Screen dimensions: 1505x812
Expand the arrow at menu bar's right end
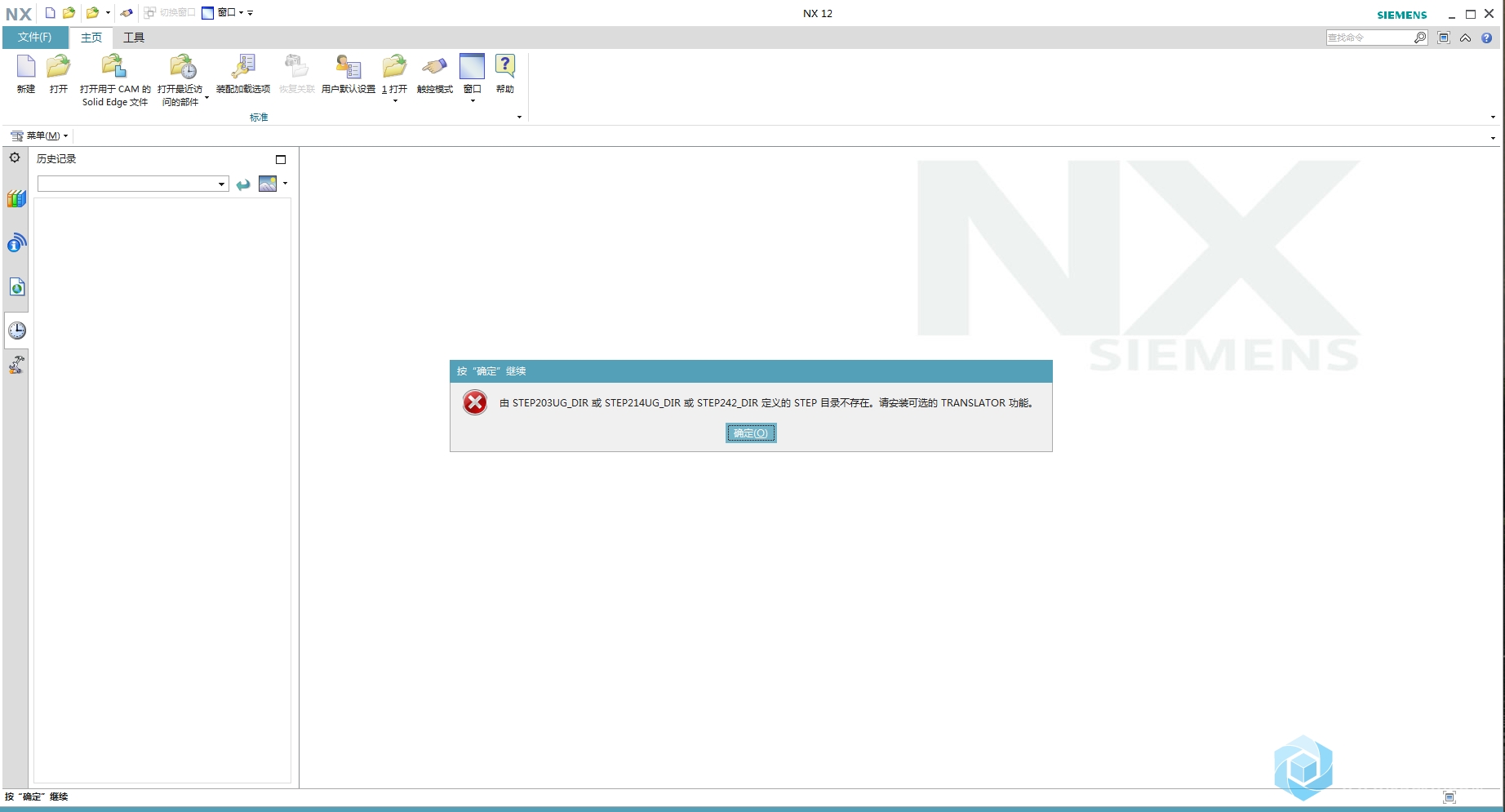pos(1493,138)
